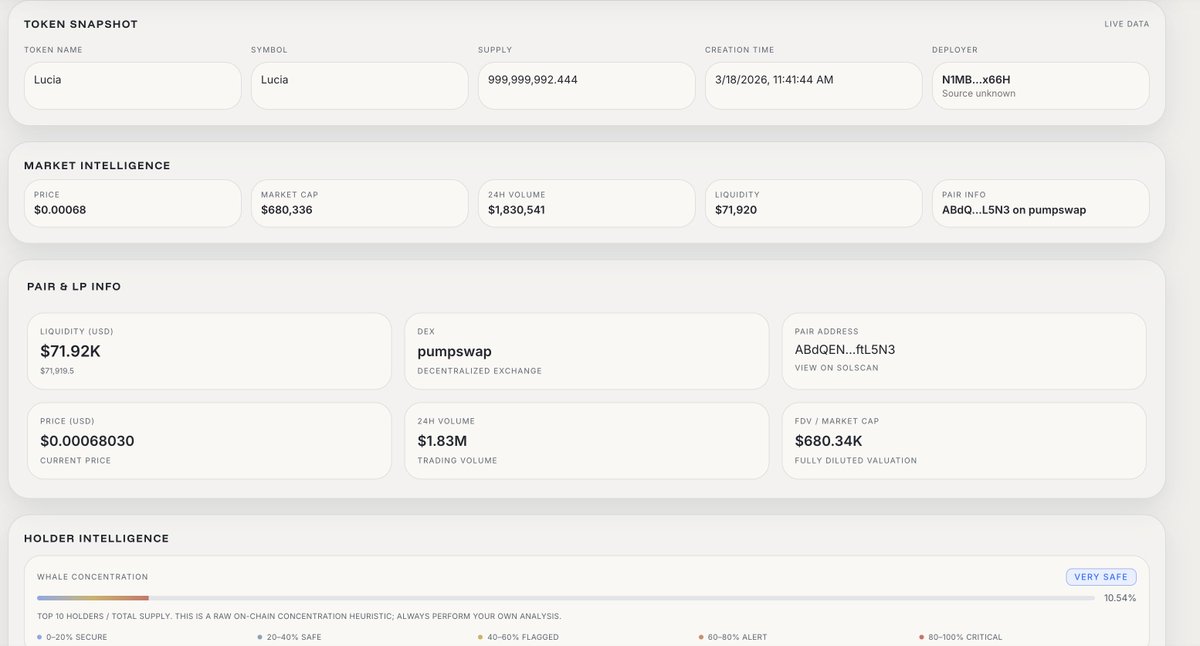Click the WHALE CONCENTRATION label

pyautogui.click(x=92, y=577)
